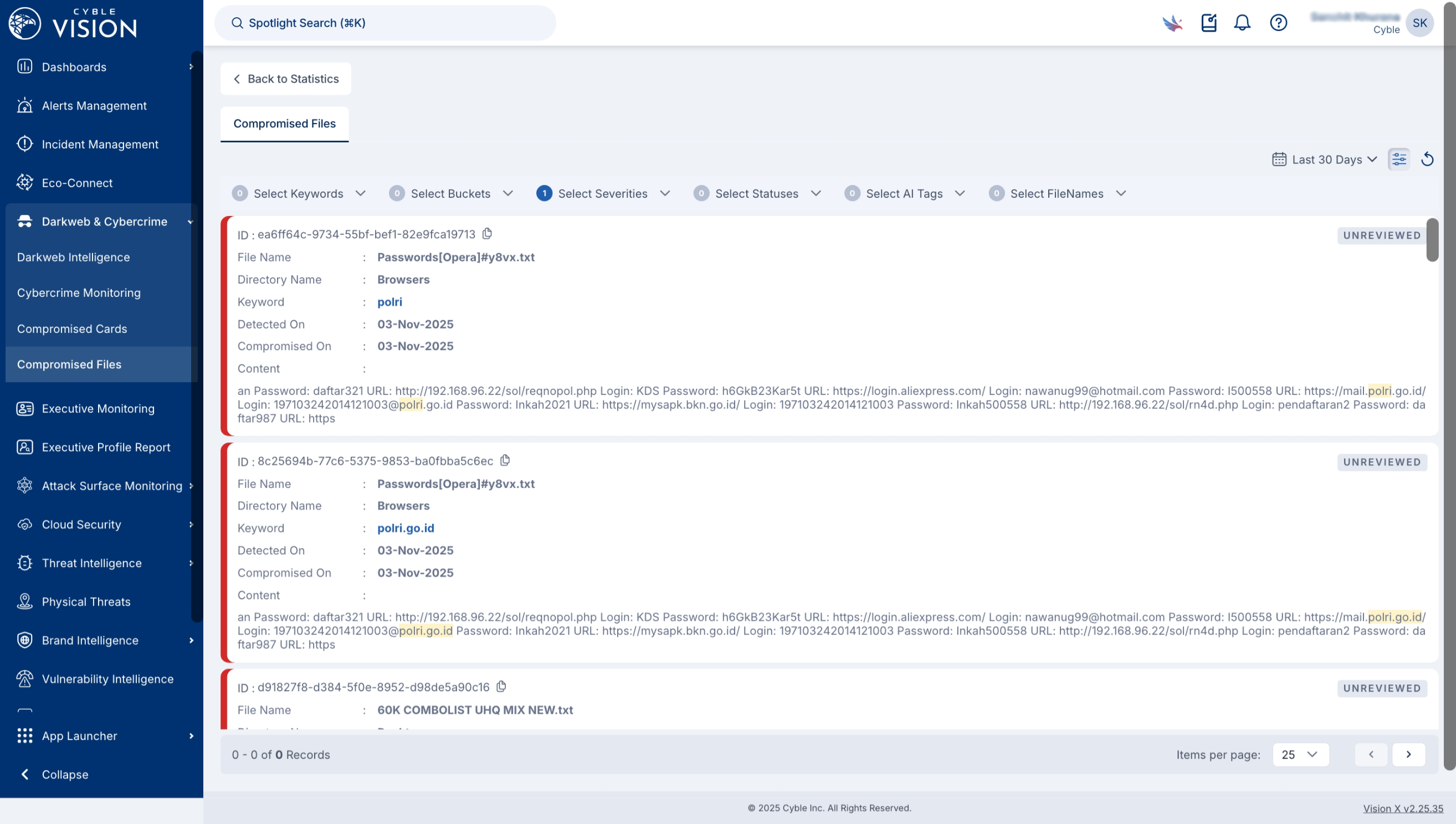Open Compromised Cards submenu item

pos(72,329)
